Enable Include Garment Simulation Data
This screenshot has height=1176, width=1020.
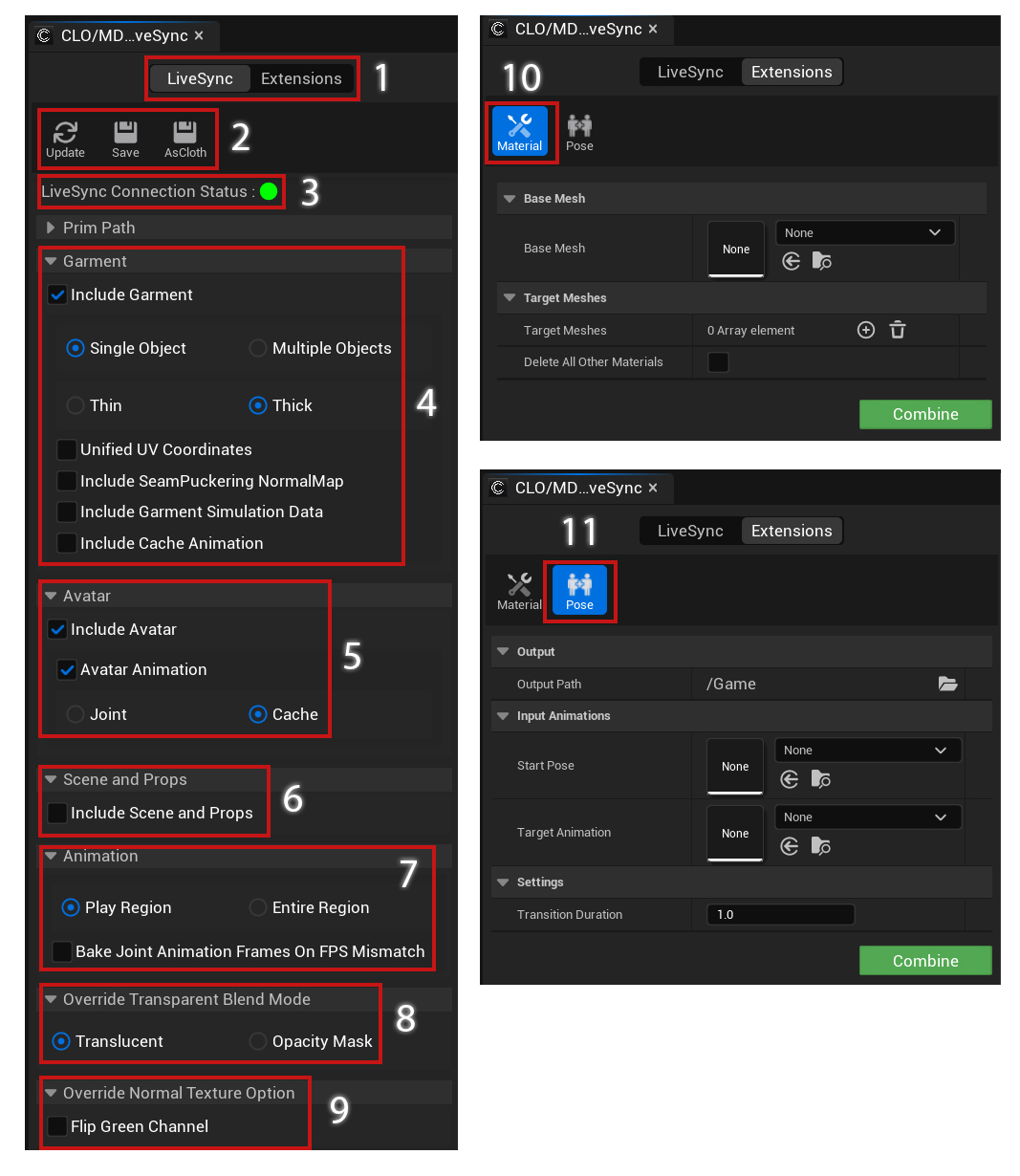67,512
